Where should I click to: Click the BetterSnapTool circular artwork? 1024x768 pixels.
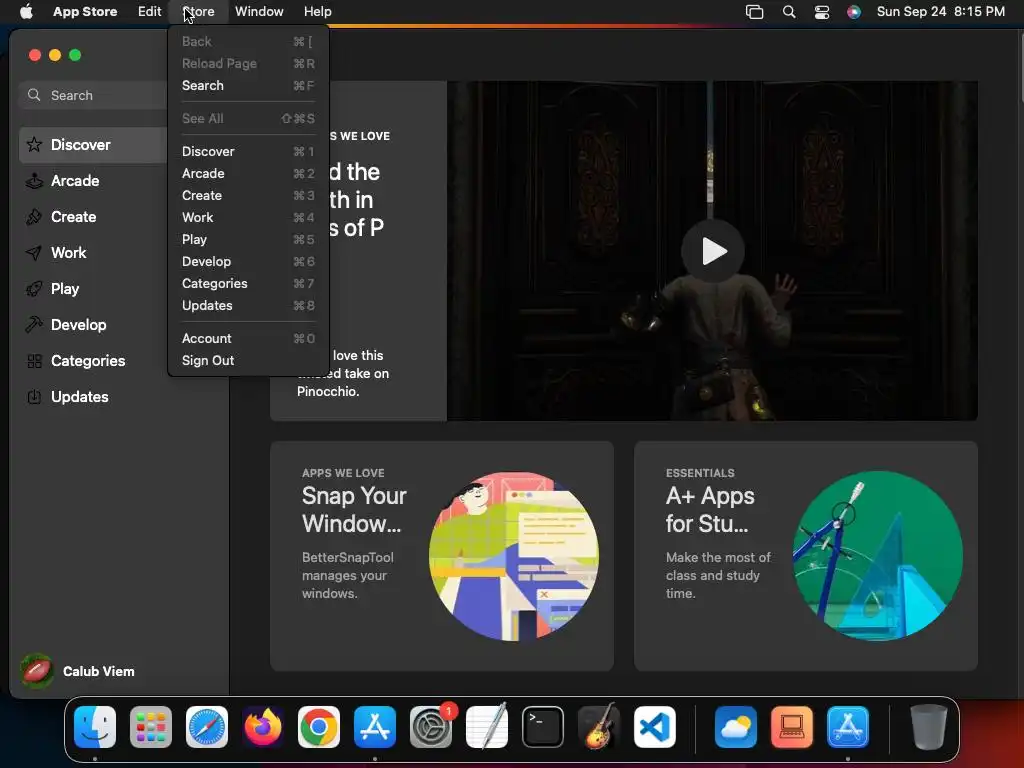tap(513, 556)
